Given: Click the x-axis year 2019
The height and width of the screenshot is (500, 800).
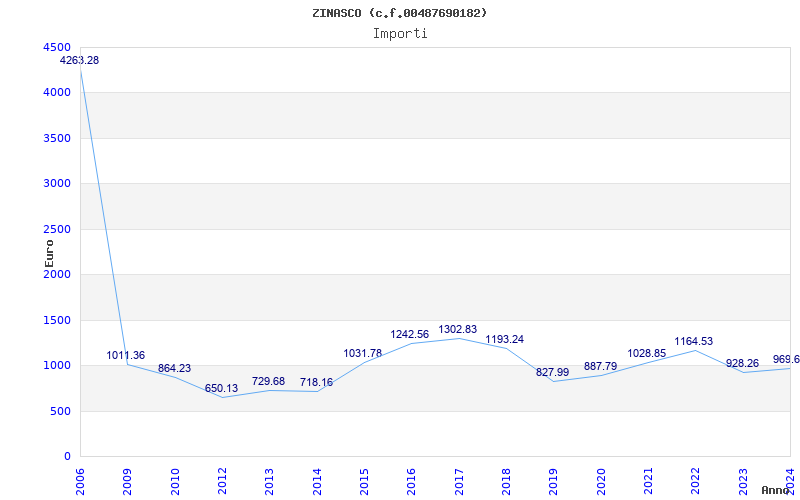Looking at the screenshot, I should (554, 481).
